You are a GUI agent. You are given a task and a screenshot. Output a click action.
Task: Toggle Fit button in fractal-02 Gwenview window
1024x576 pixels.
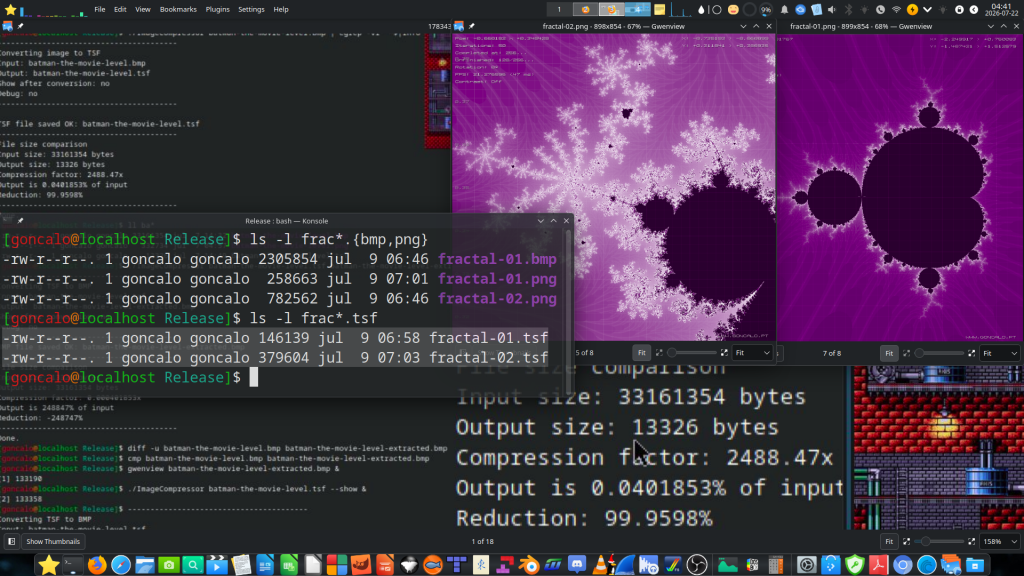[641, 353]
